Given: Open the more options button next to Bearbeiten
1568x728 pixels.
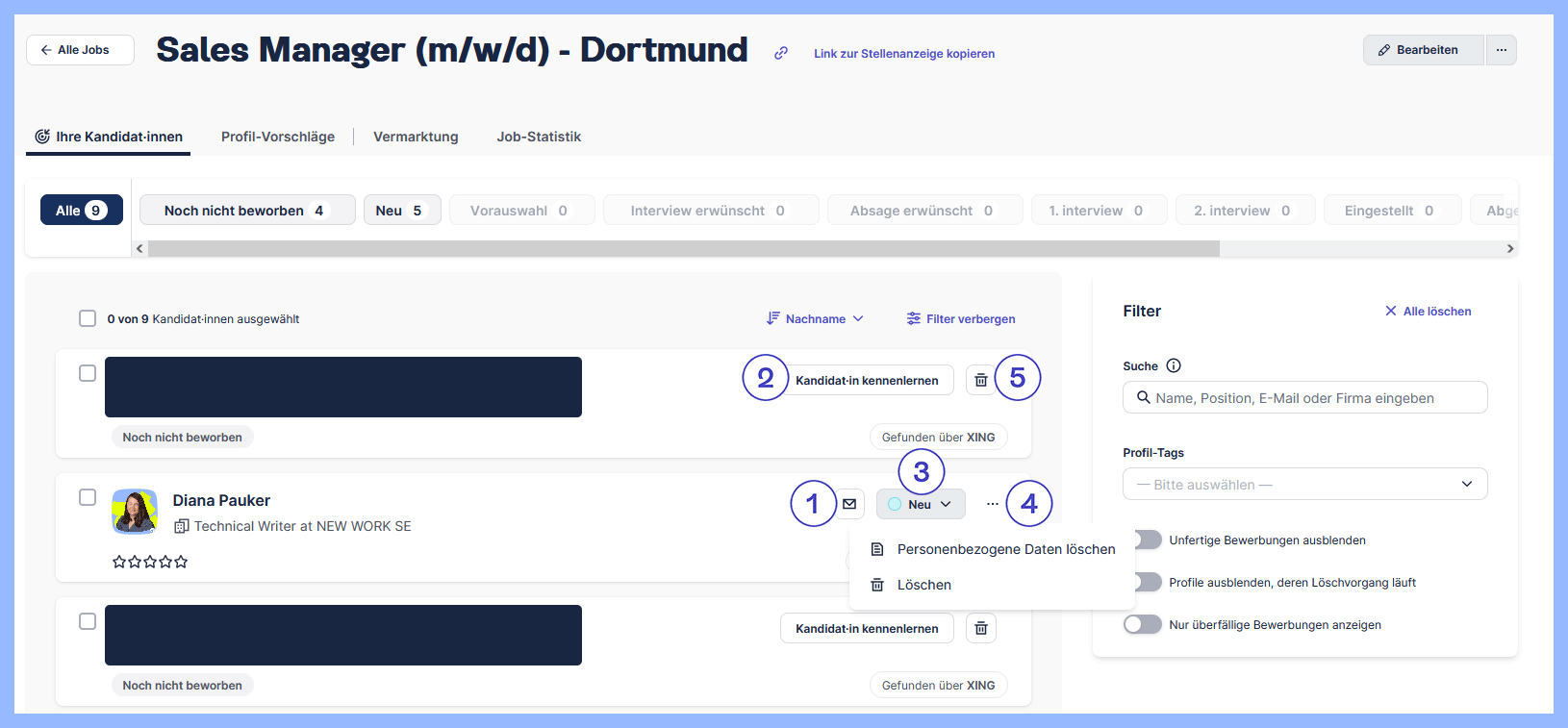Looking at the screenshot, I should point(1501,50).
